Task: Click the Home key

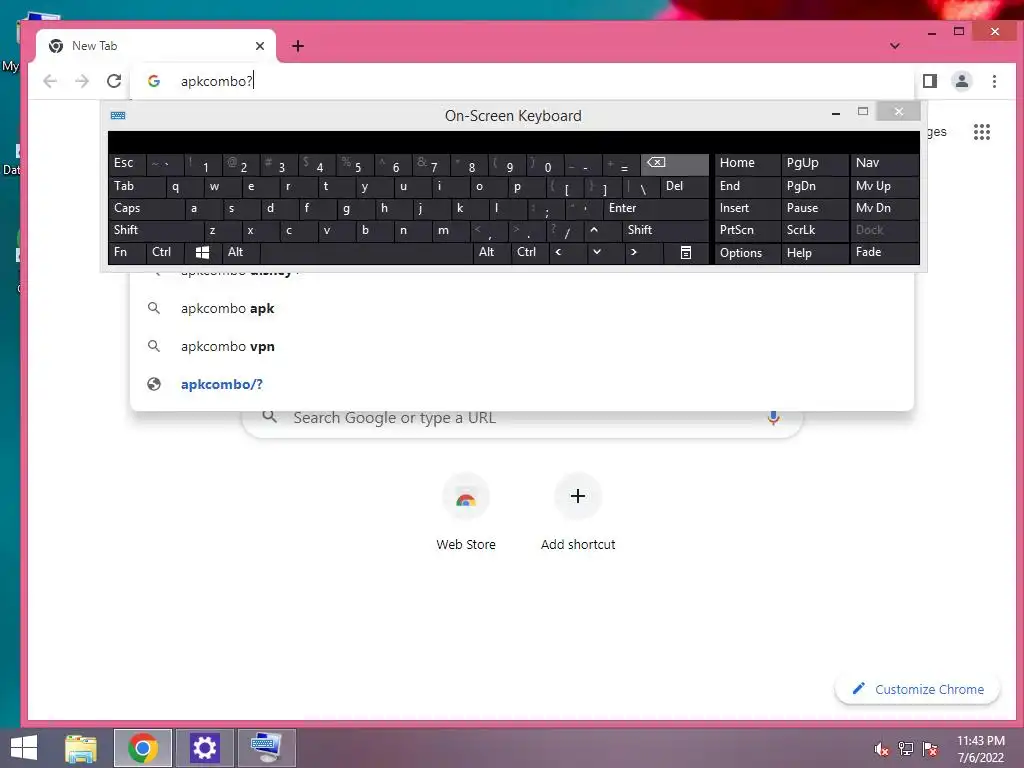Action: click(747, 164)
